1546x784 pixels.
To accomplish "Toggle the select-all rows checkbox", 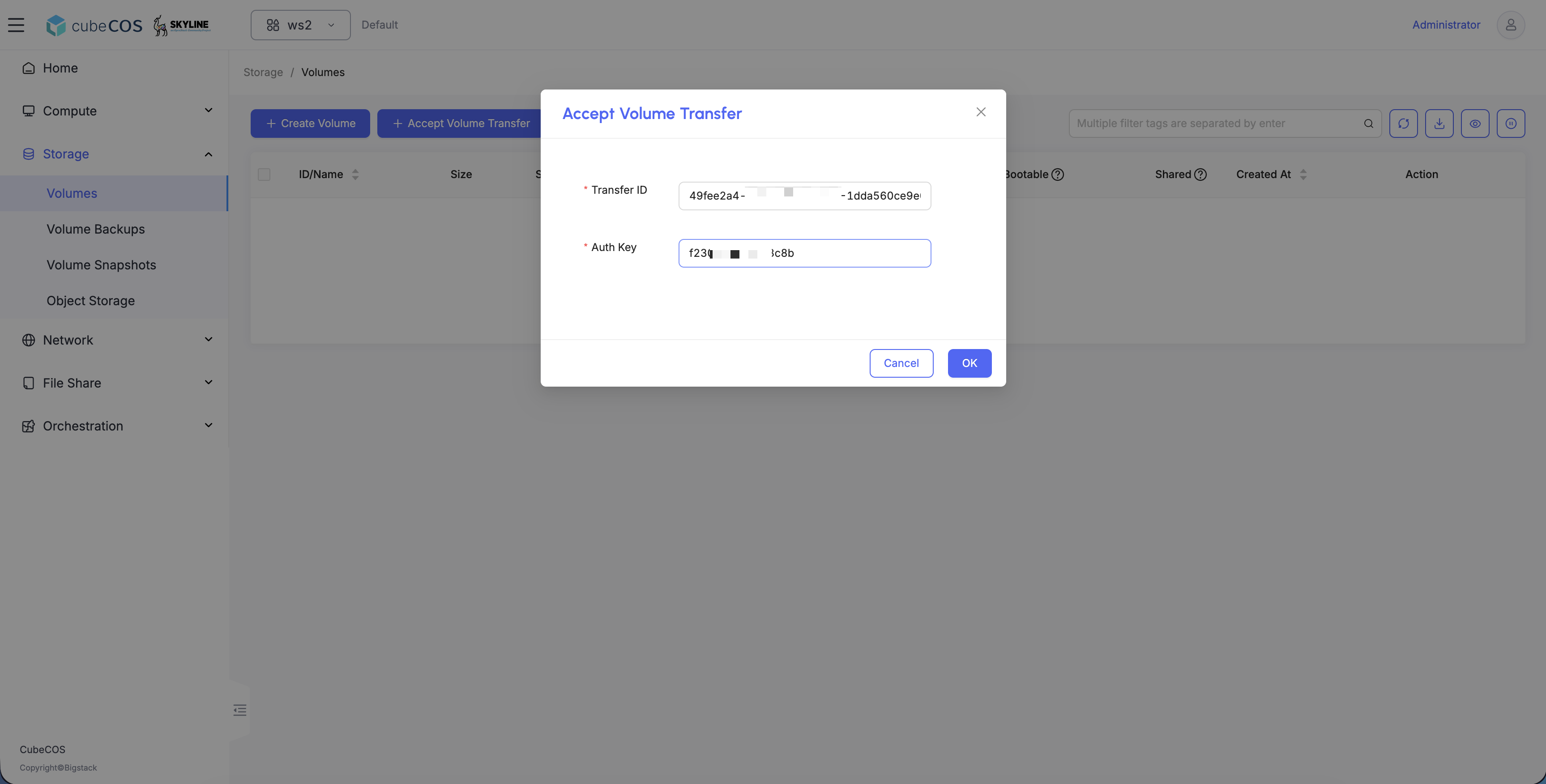I will pyautogui.click(x=264, y=175).
